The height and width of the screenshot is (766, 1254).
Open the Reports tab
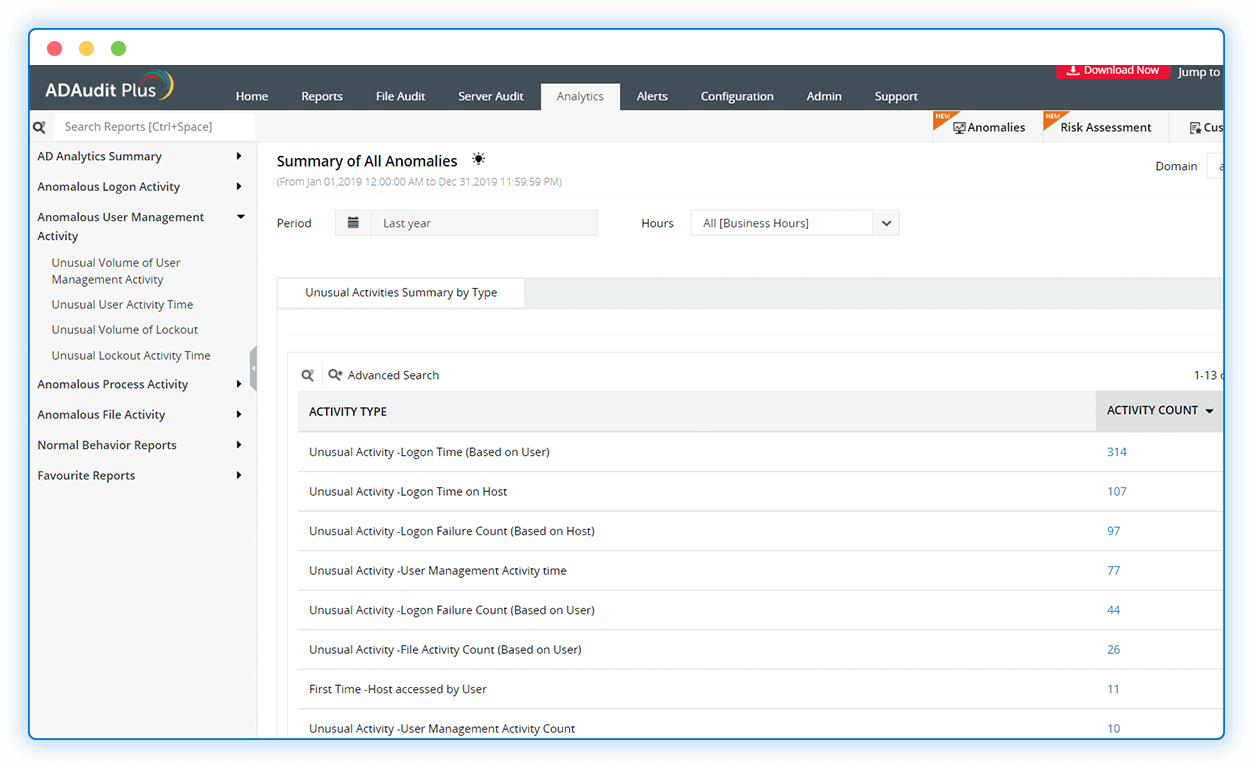pyautogui.click(x=322, y=97)
